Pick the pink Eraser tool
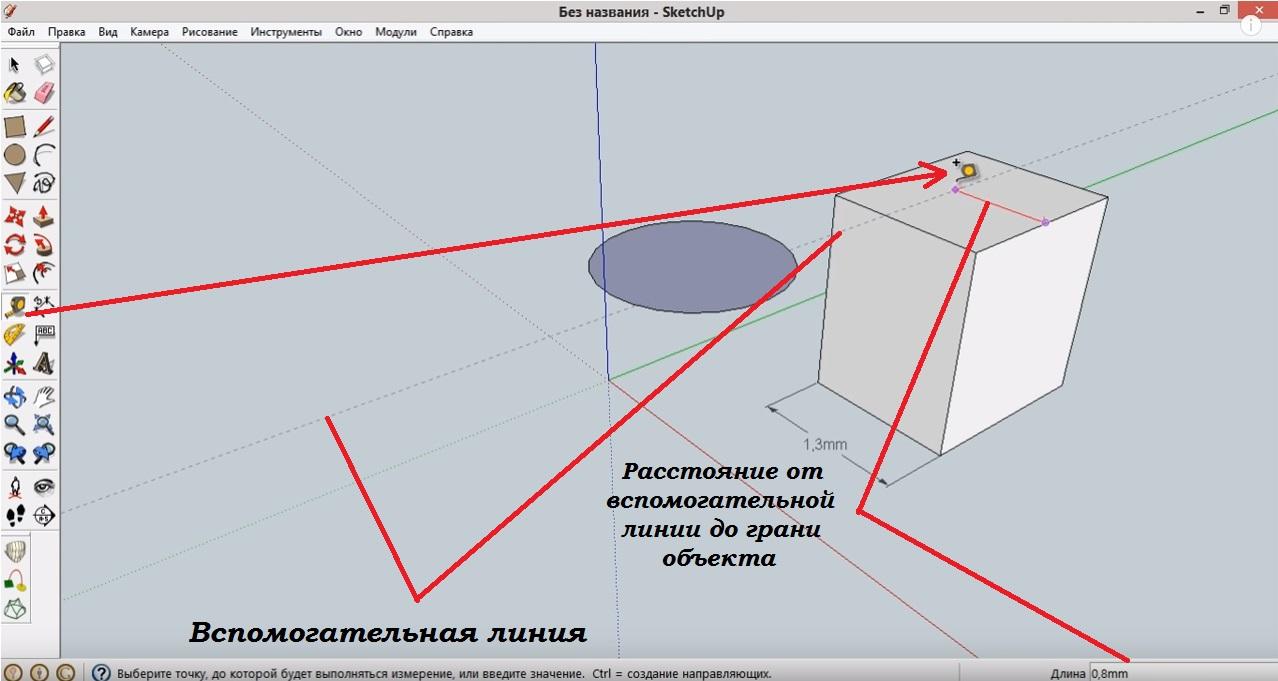This screenshot has height=681, width=1278. [x=44, y=94]
